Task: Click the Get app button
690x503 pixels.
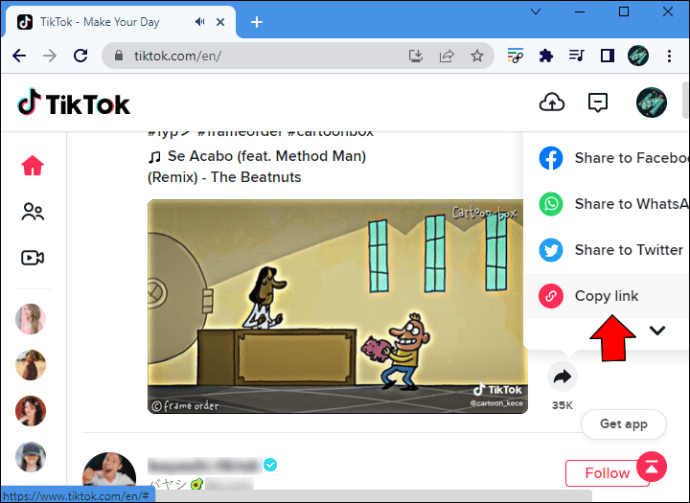Action: point(623,424)
